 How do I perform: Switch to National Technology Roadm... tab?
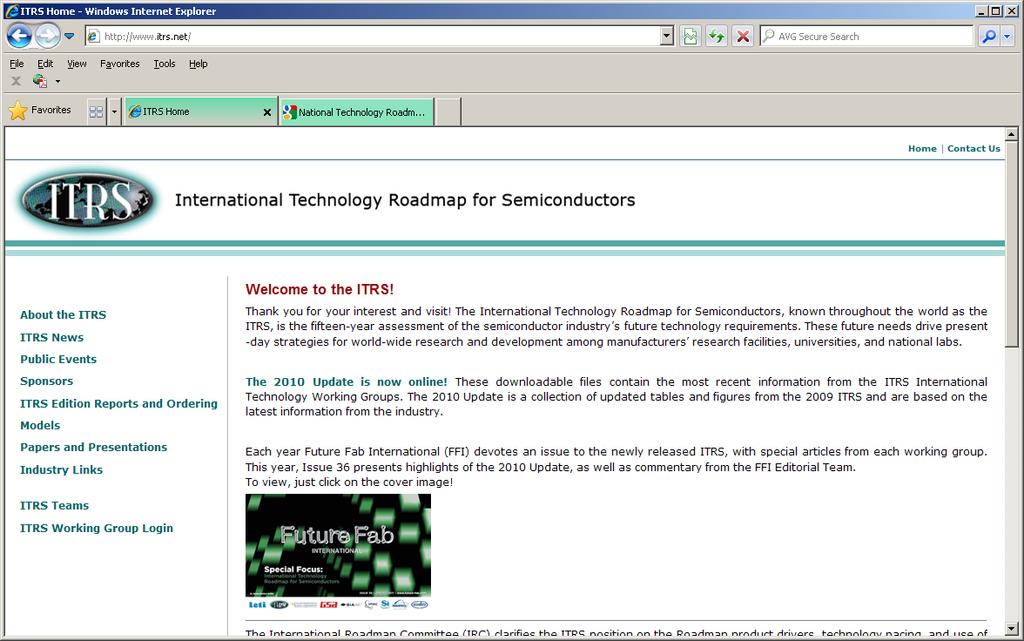(x=357, y=112)
